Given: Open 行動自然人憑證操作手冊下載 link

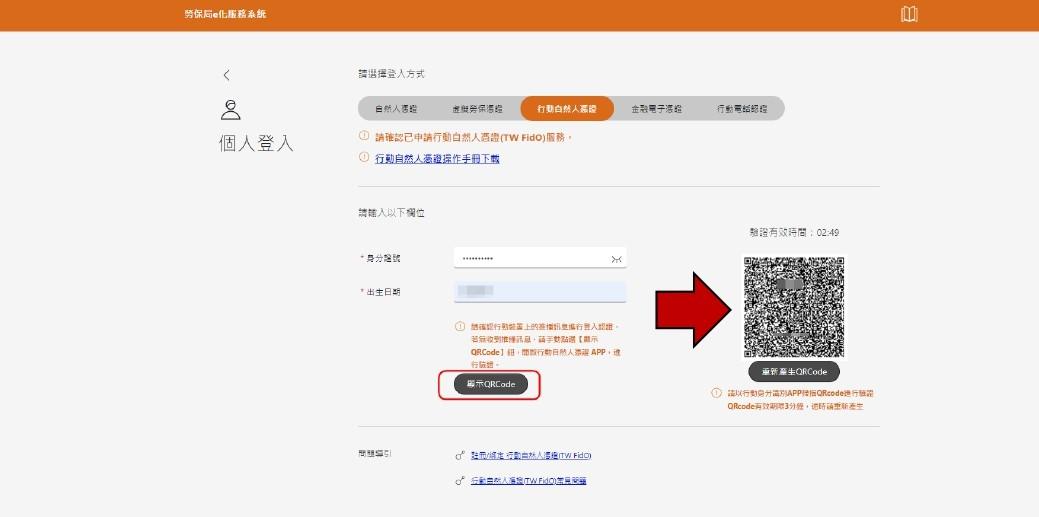Looking at the screenshot, I should (x=437, y=159).
